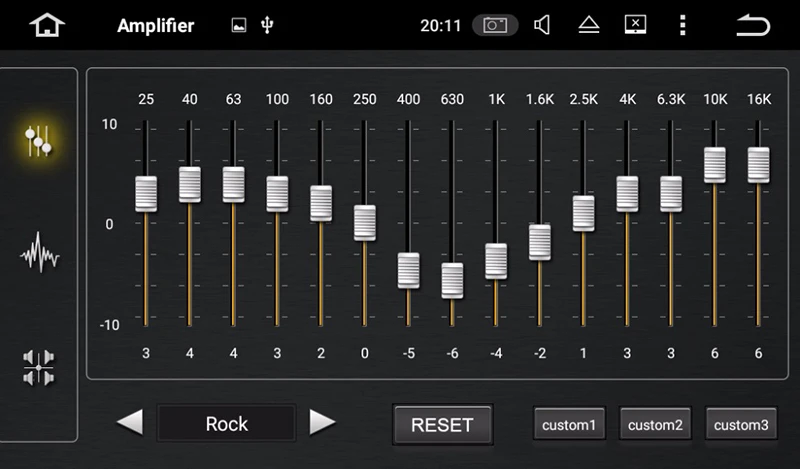Take a screenshot with the camera button
This screenshot has width=800, height=469.
point(495,25)
